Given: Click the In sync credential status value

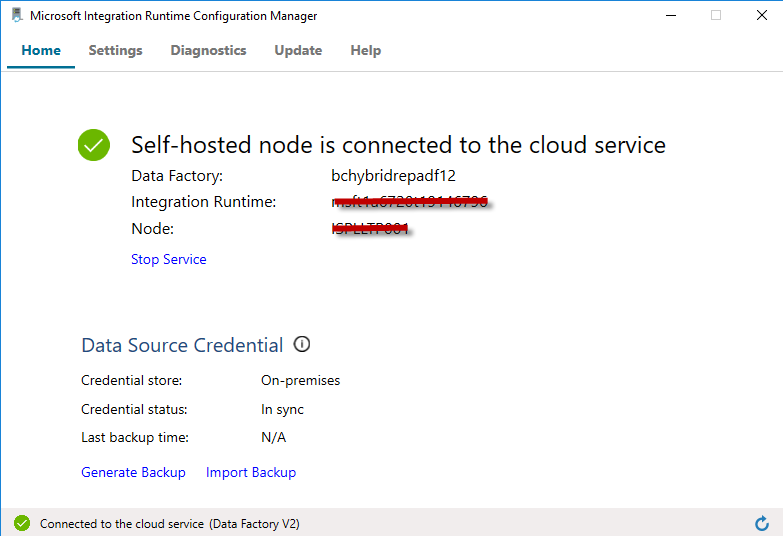Looking at the screenshot, I should (282, 409).
